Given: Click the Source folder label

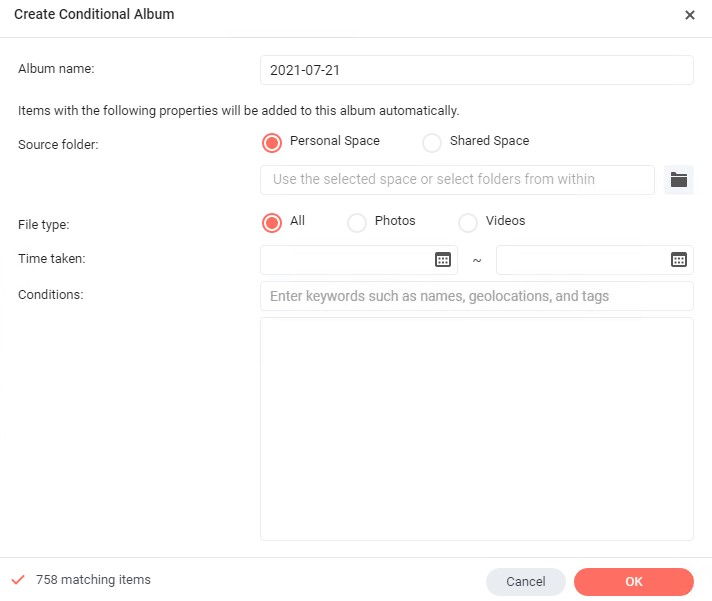Looking at the screenshot, I should (x=58, y=144).
